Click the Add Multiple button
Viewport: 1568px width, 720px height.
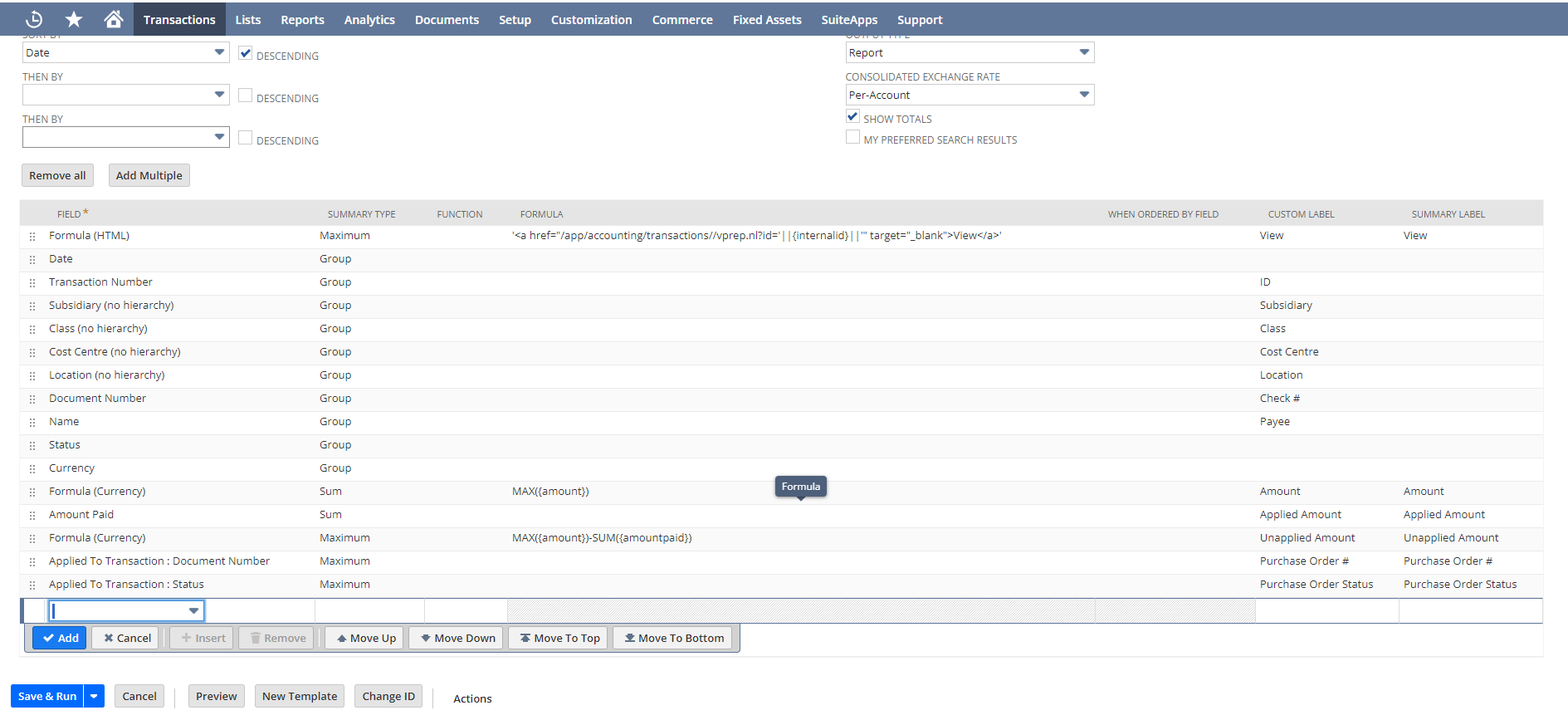point(149,175)
